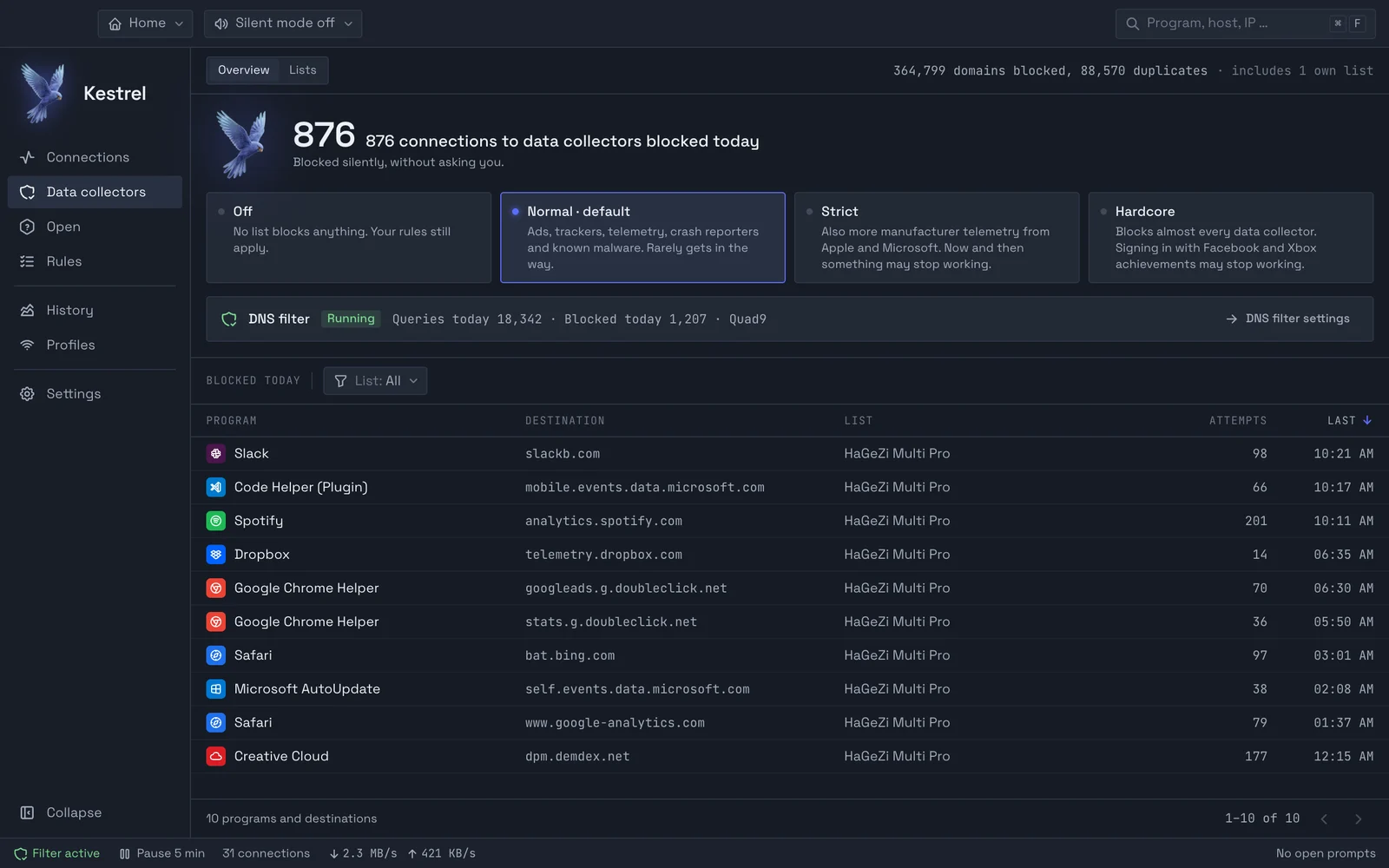1389x868 pixels.
Task: Click the Destination column header
Action: (565, 421)
